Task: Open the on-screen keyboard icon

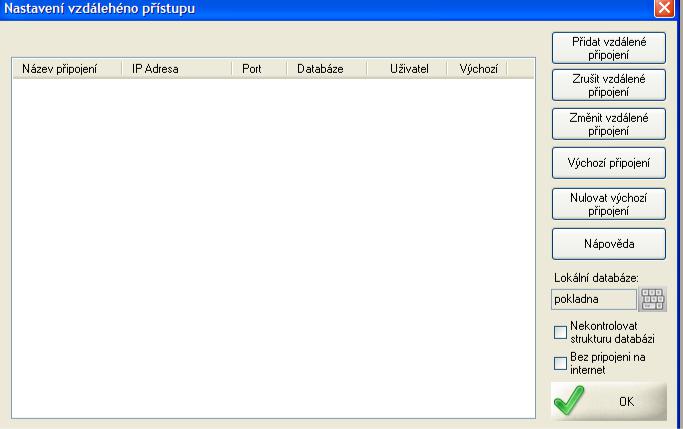Action: (652, 300)
